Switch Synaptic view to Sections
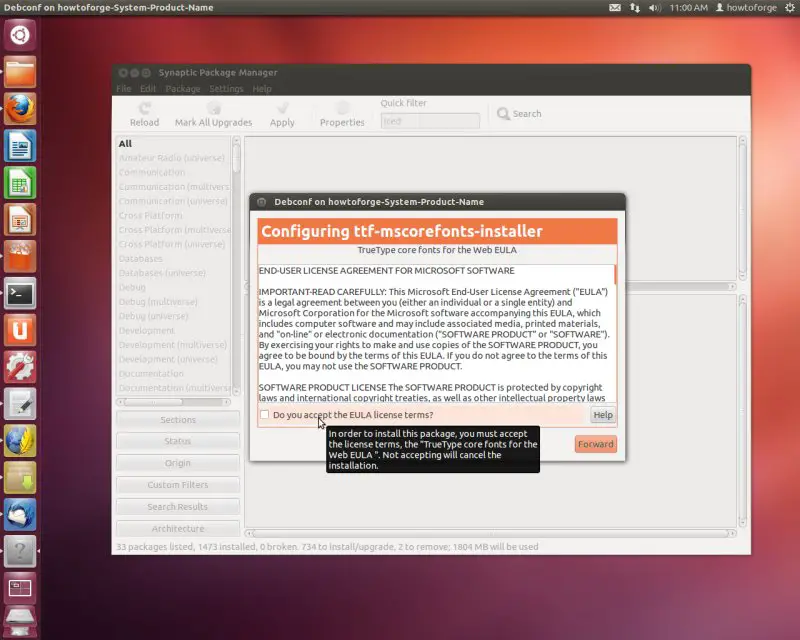 click(178, 420)
